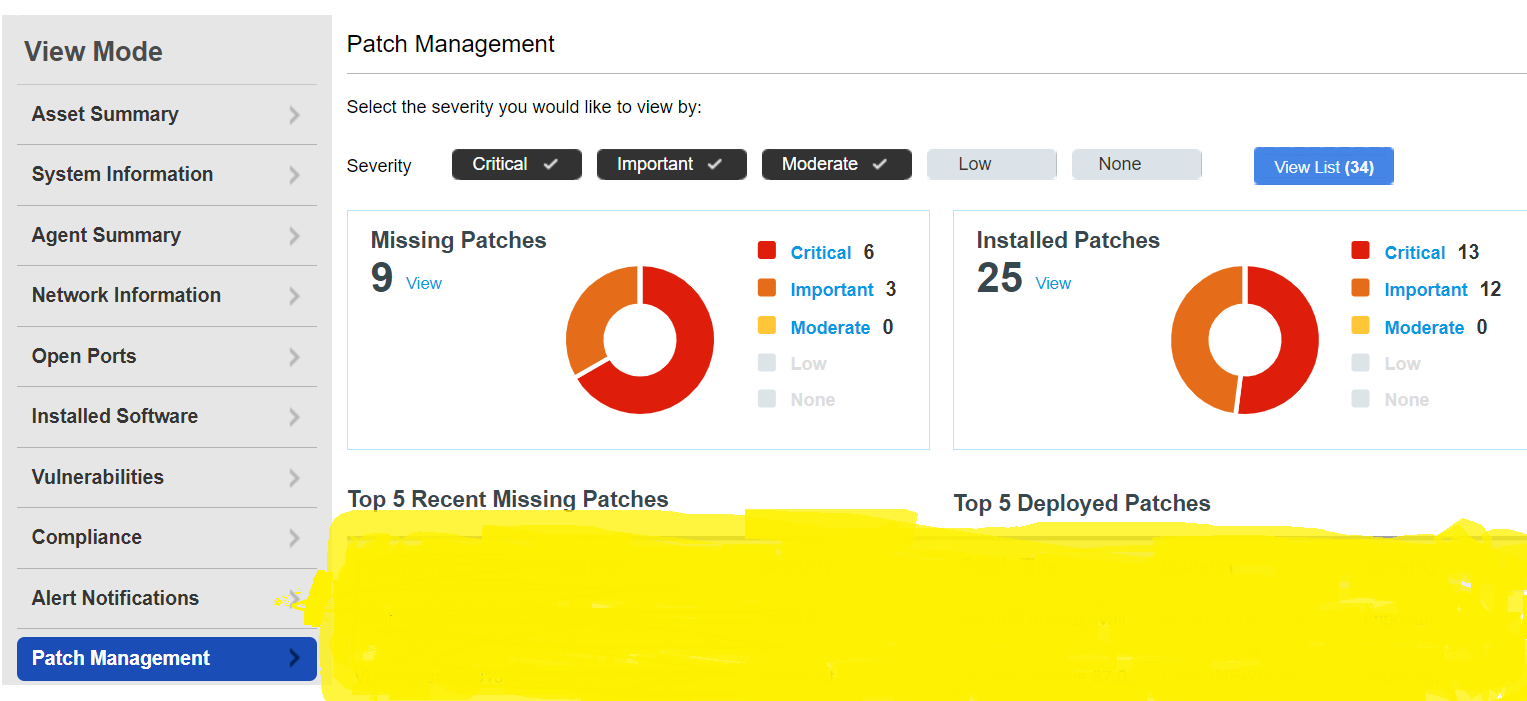The image size is (1527, 701).
Task: Click View link under Missing Patches
Action: 424,284
